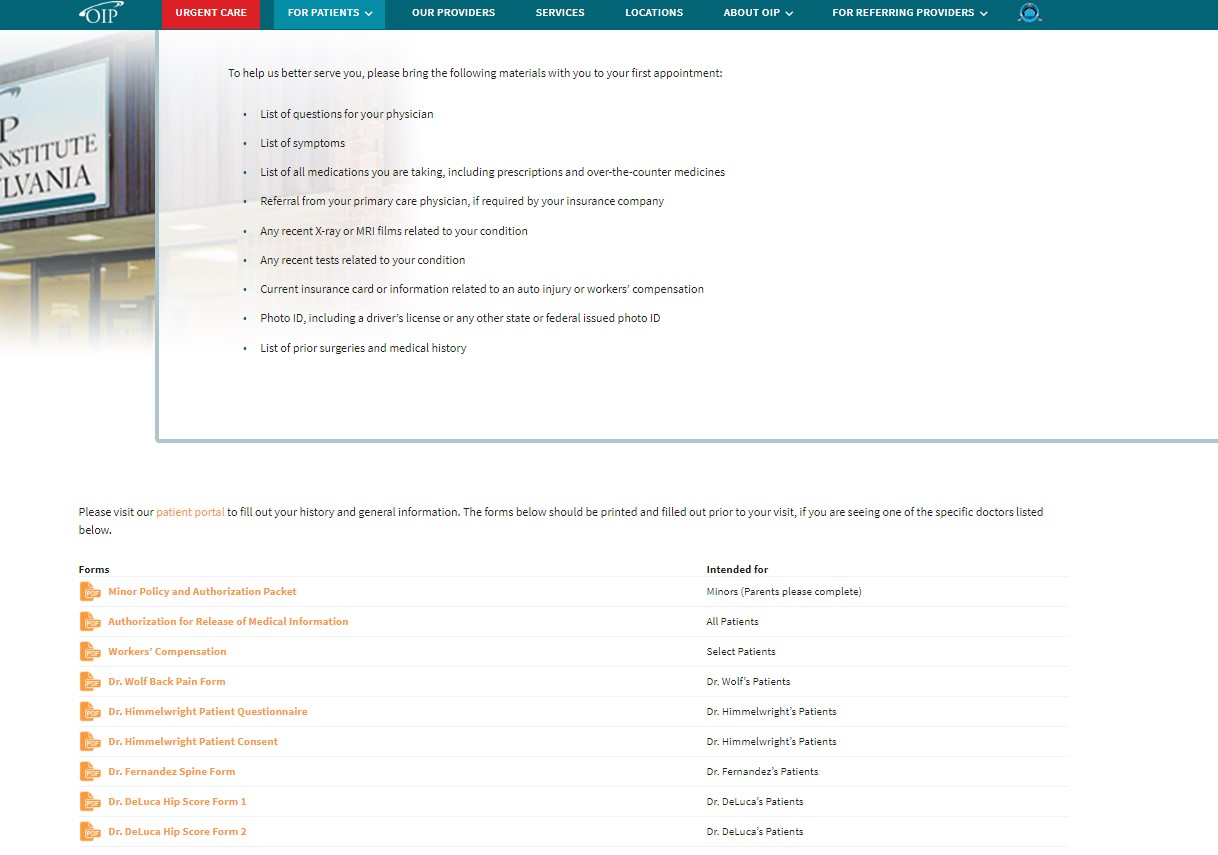Open Dr. DeLuca Hip Score Form 1

tap(177, 802)
